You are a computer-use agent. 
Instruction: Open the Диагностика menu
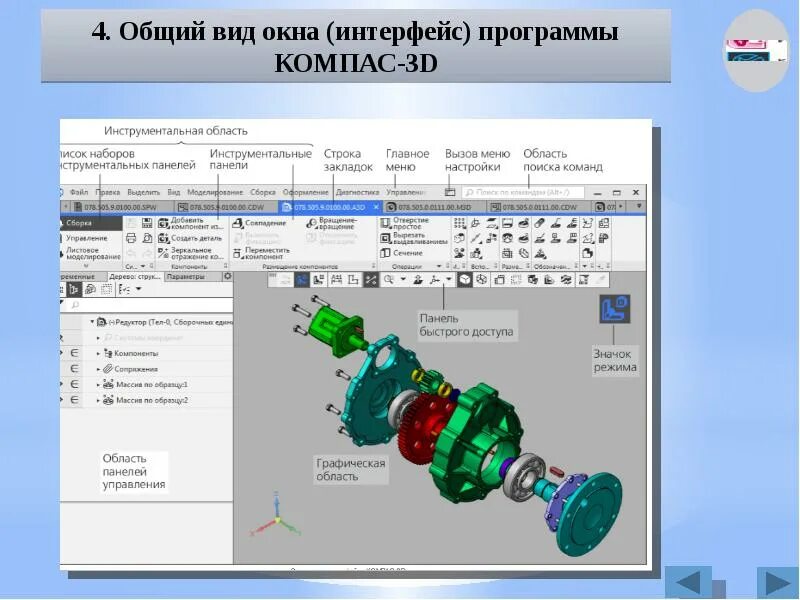(x=357, y=192)
